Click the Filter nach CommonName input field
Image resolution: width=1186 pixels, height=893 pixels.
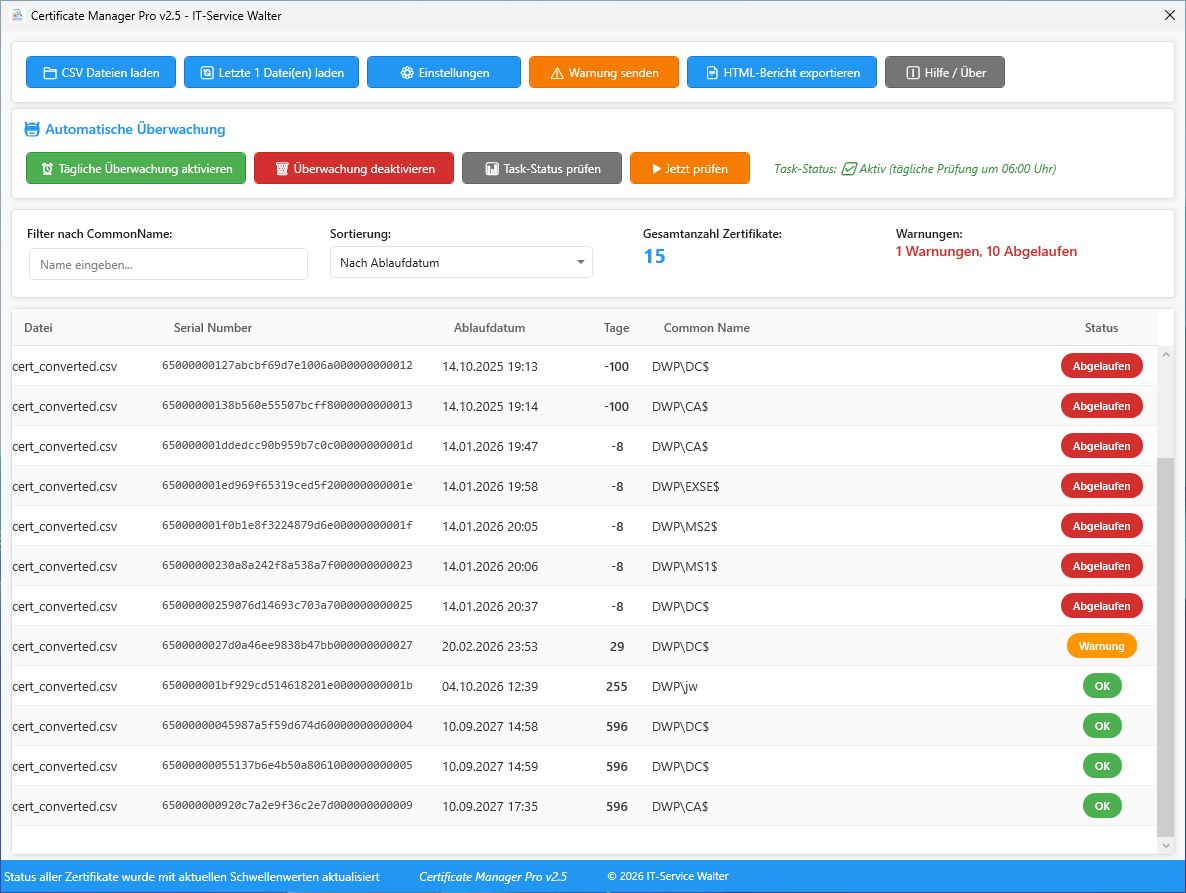tap(168, 265)
